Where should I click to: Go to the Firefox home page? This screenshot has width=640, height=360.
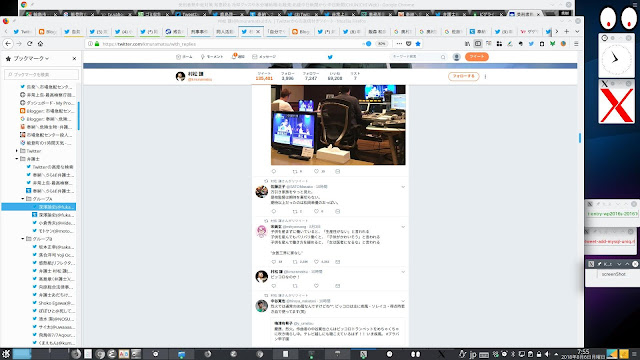[x=40, y=44]
